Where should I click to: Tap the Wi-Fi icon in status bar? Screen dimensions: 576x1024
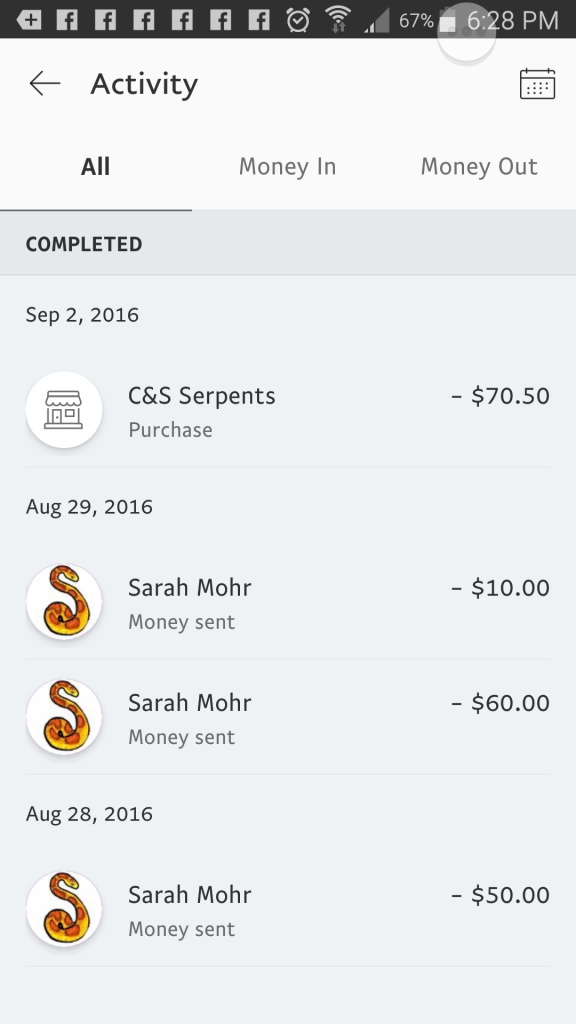point(338,20)
